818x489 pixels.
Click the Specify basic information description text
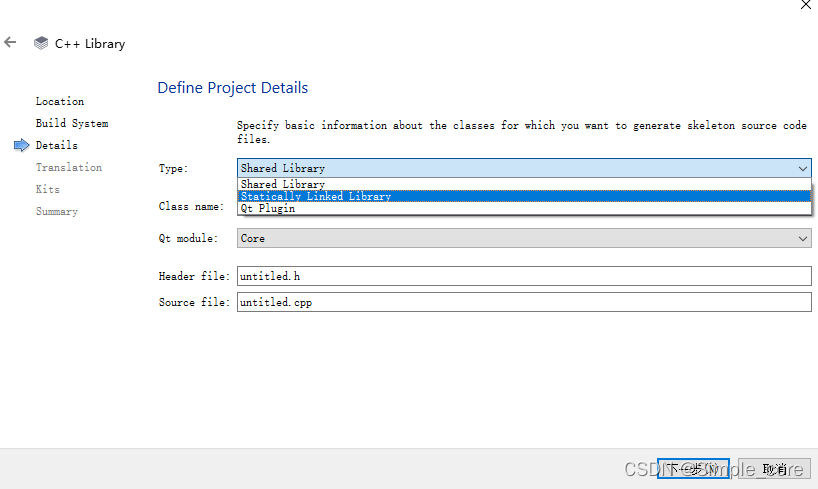pyautogui.click(x=522, y=132)
